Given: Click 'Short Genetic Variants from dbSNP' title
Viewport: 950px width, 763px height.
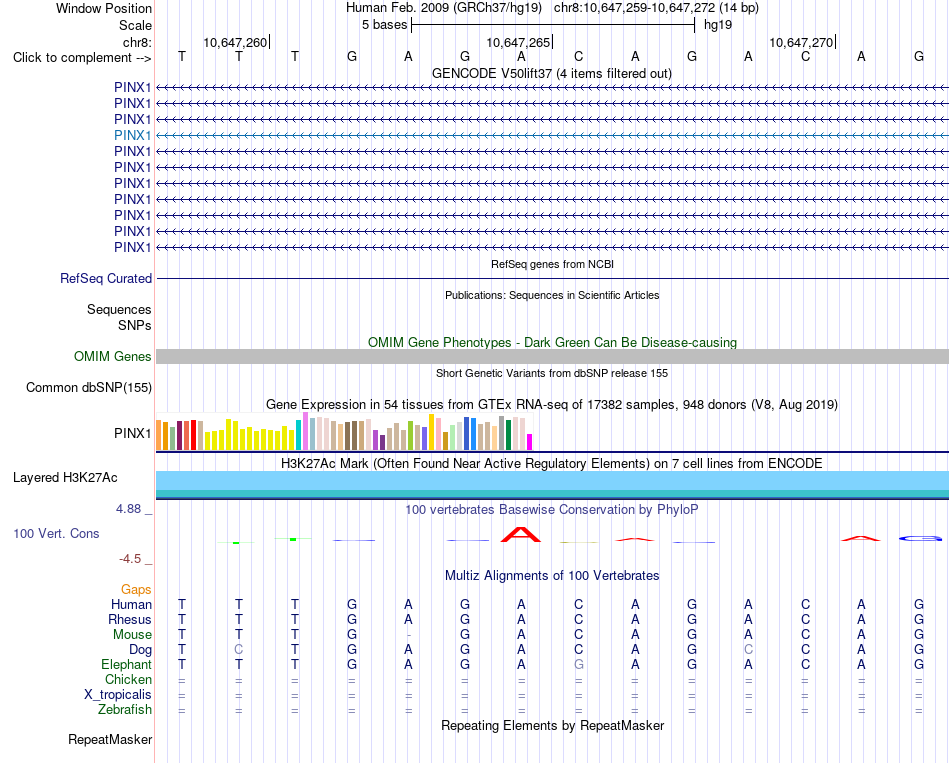Looking at the screenshot, I should pyautogui.click(x=552, y=373).
